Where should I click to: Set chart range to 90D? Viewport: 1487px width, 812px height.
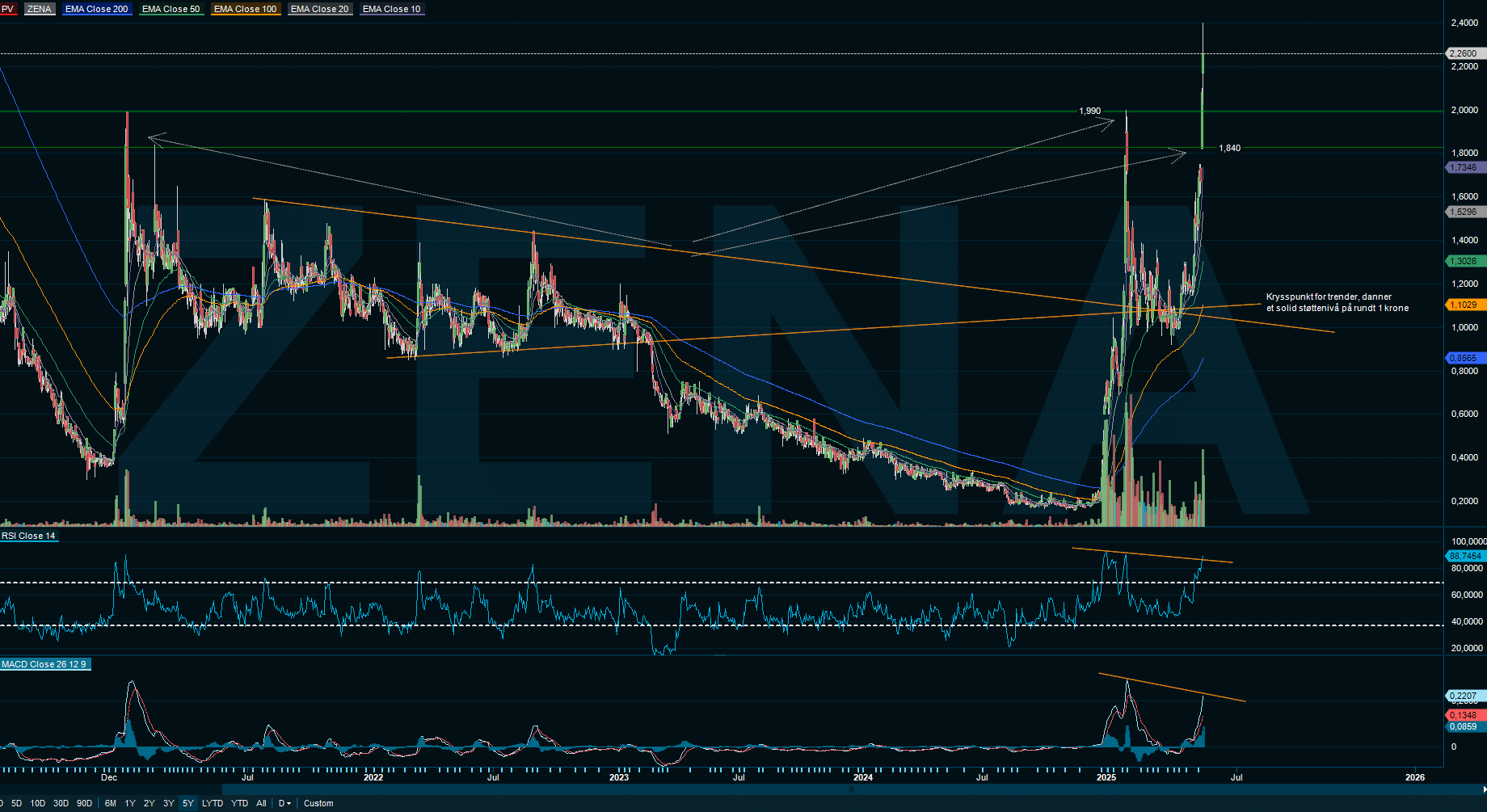(x=84, y=803)
